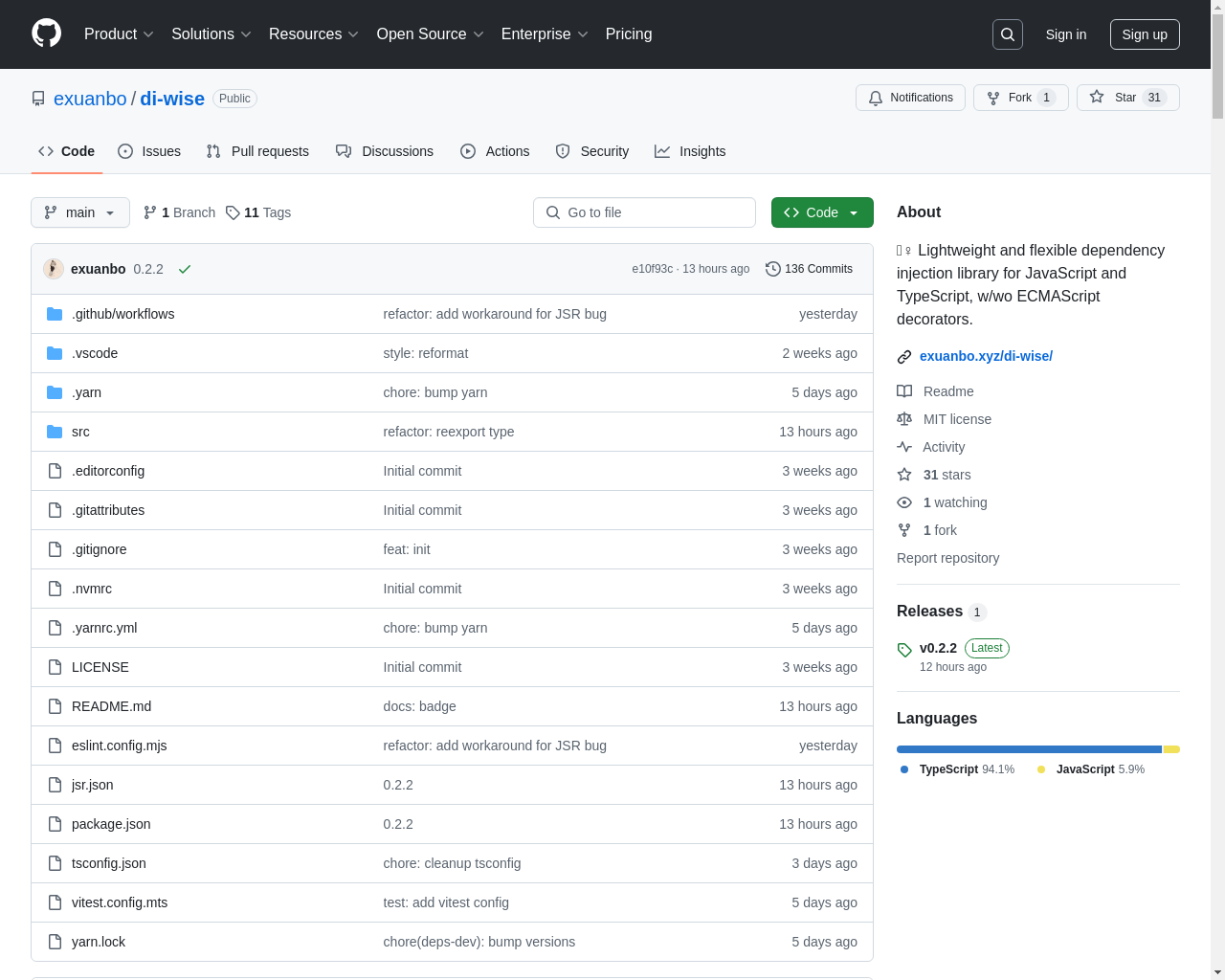Screen dimensions: 1225x980
Task: Click the branch icon next to 1 Branch
Action: tap(150, 212)
